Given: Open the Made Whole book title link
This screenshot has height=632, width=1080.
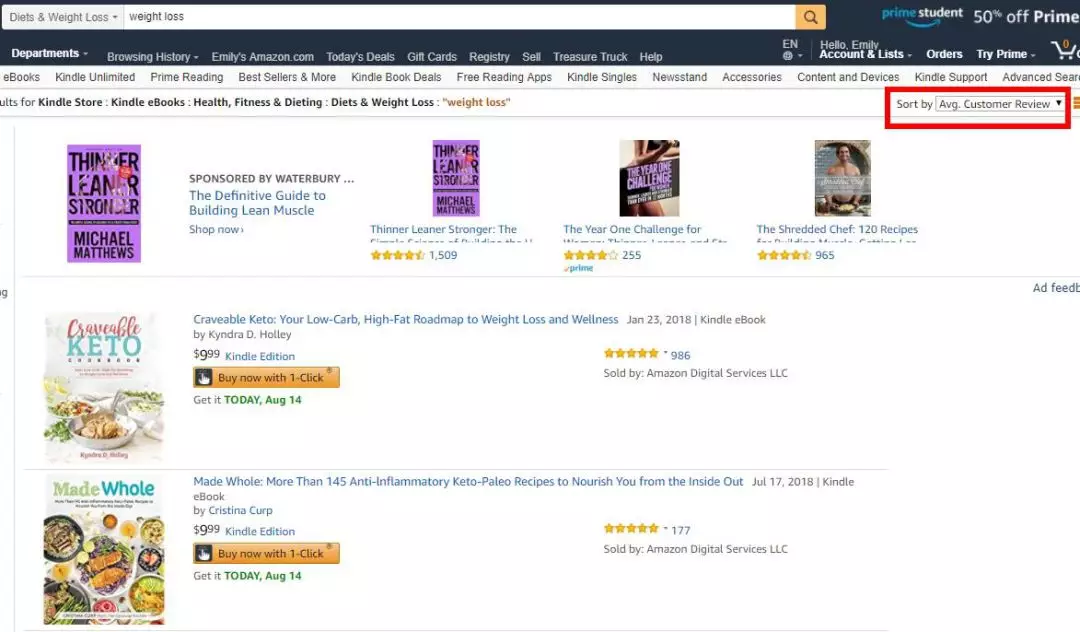Looking at the screenshot, I should click(x=468, y=482).
